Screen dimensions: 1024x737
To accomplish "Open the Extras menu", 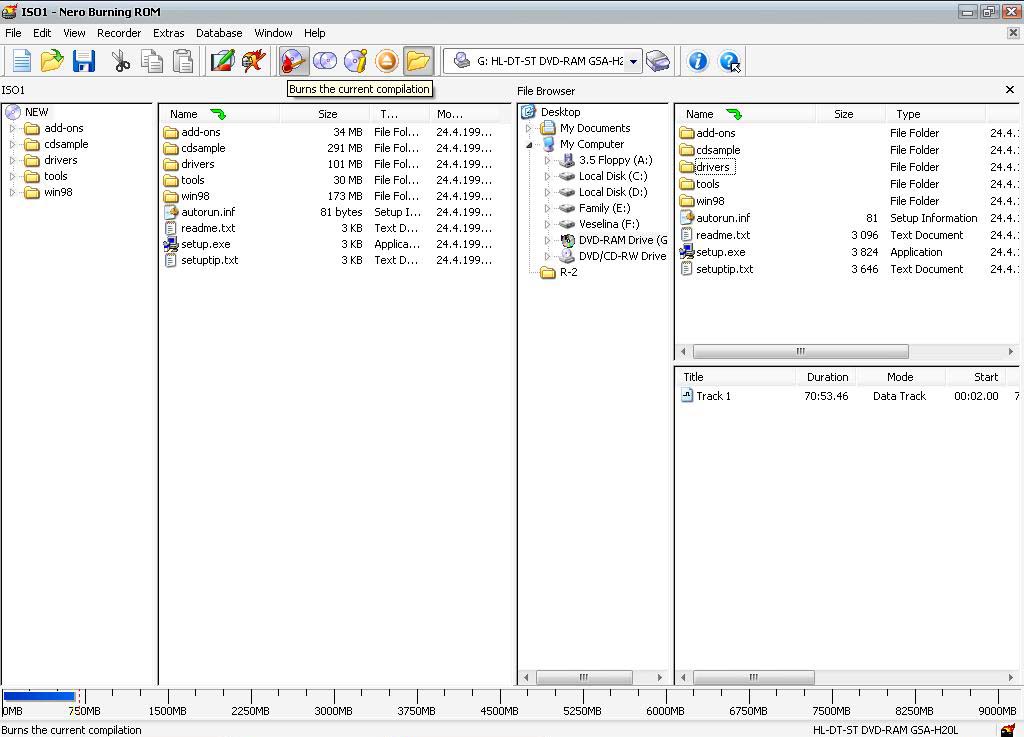I will (168, 33).
